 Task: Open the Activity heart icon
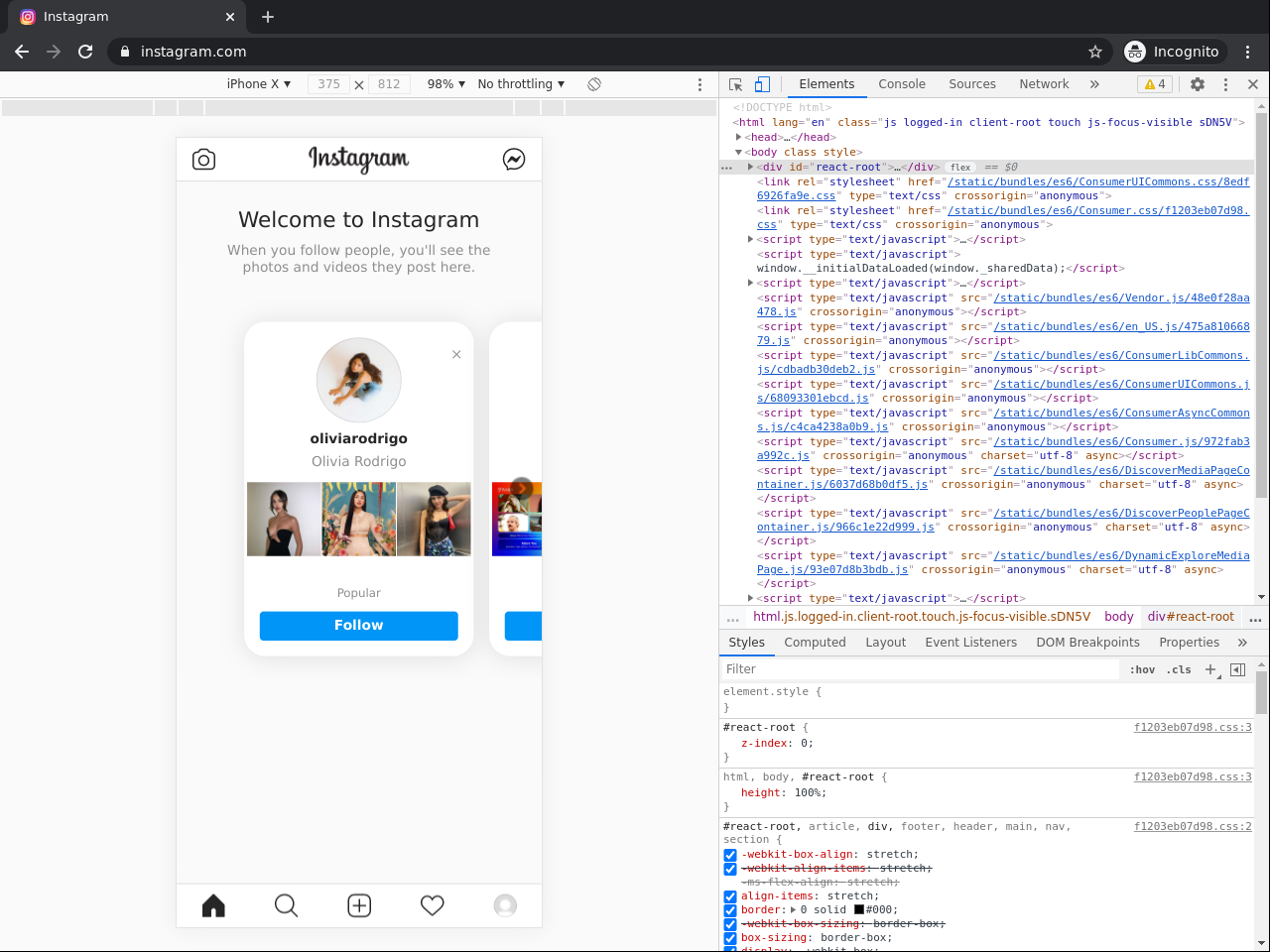point(433,905)
